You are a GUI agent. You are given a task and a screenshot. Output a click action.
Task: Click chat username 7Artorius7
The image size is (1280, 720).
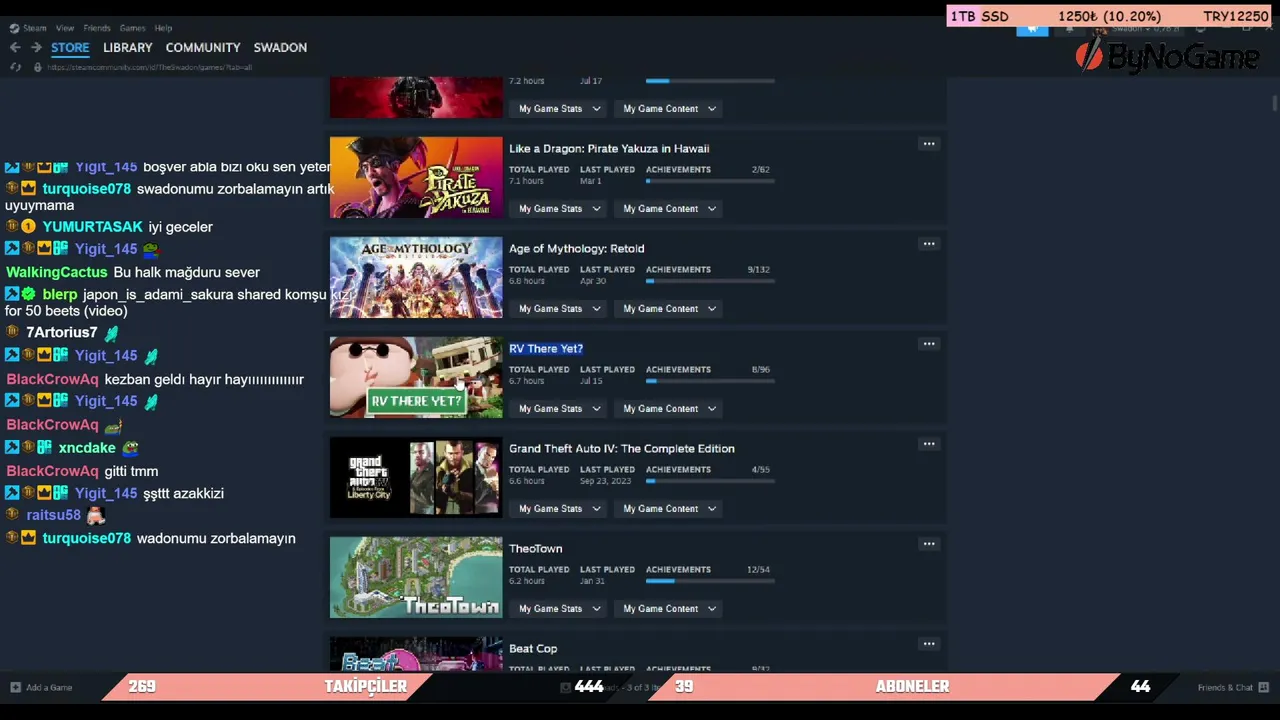(x=62, y=332)
